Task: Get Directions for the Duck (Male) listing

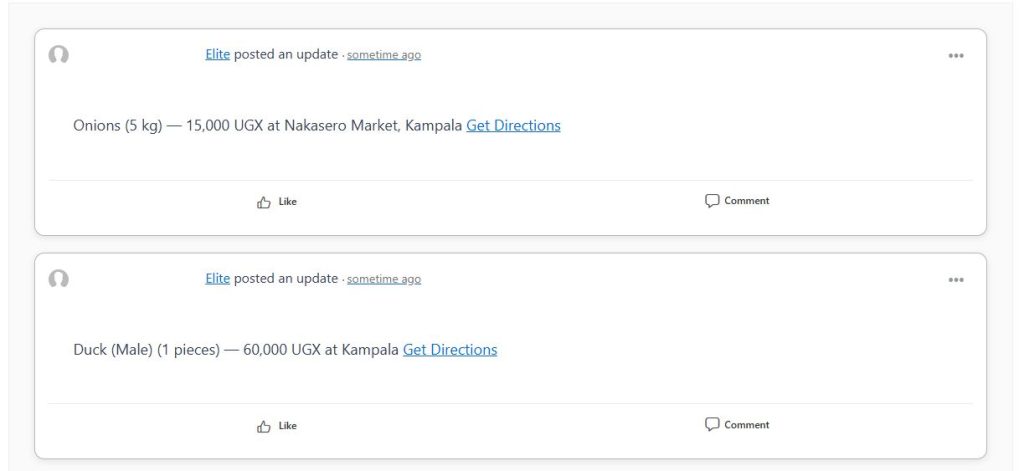Action: point(450,349)
